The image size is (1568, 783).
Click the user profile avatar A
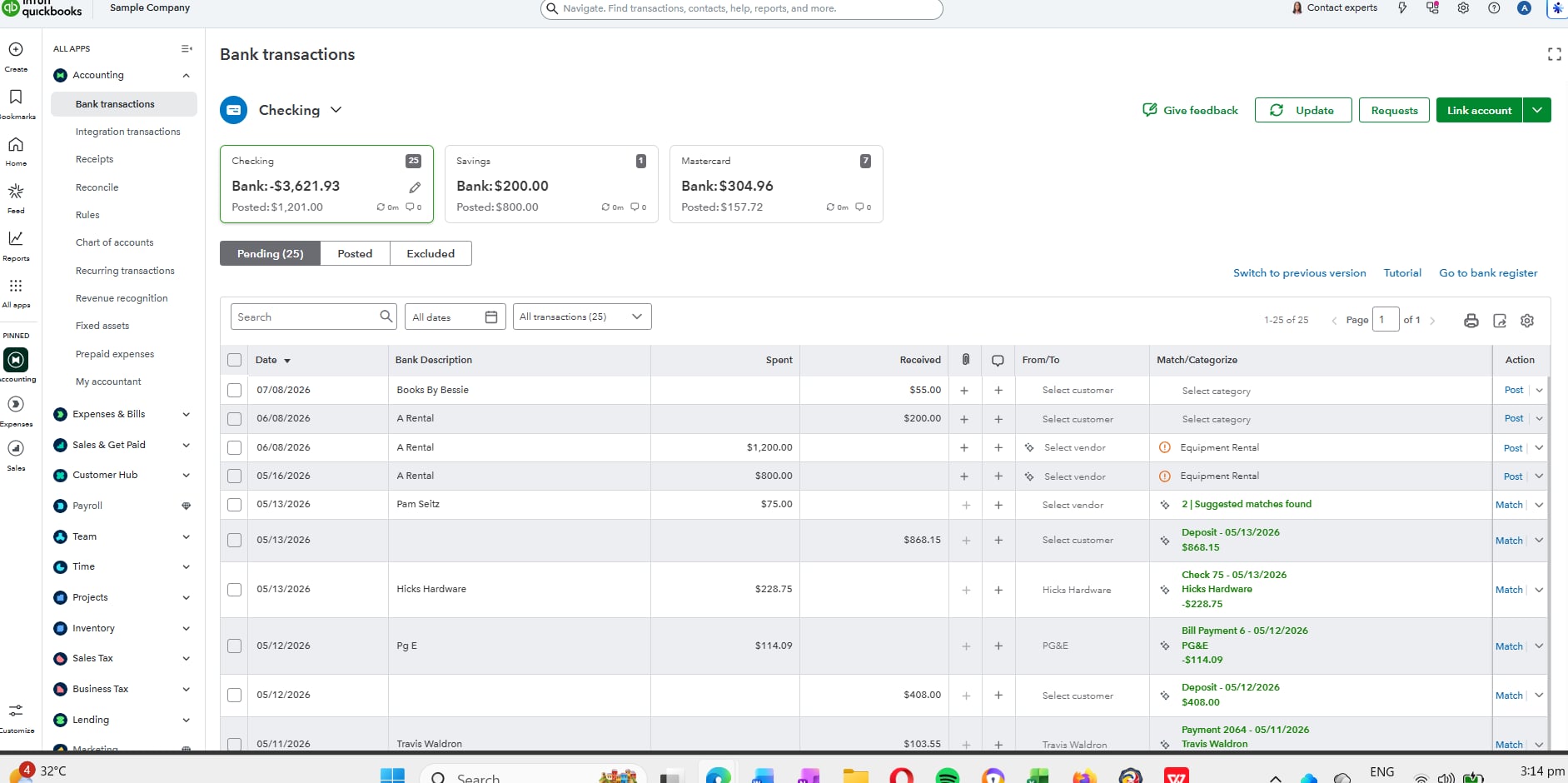pyautogui.click(x=1524, y=8)
